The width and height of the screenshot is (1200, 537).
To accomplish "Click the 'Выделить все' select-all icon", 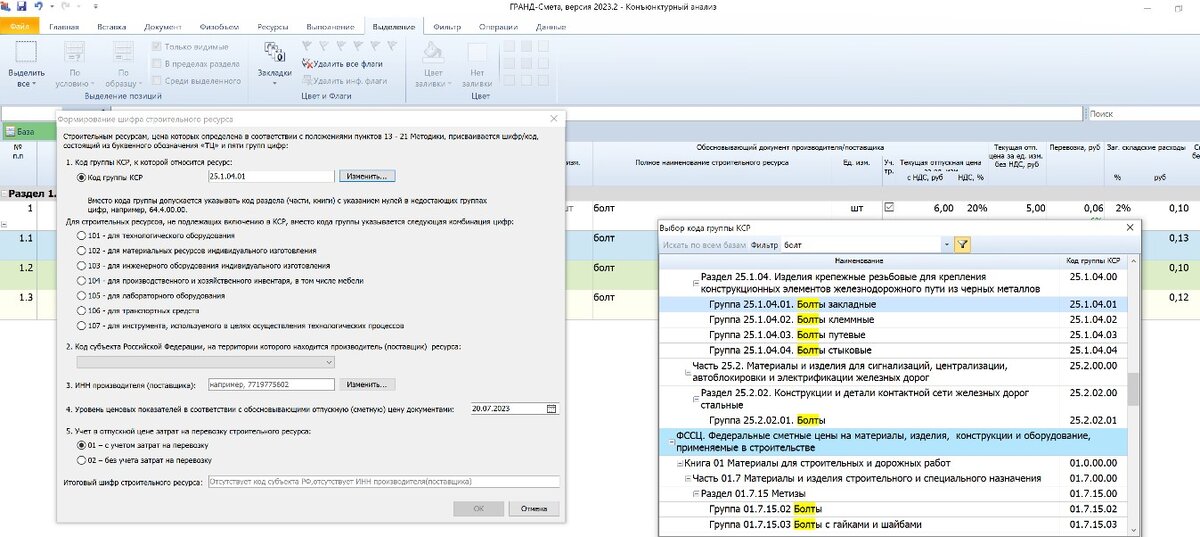I will pyautogui.click(x=26, y=52).
